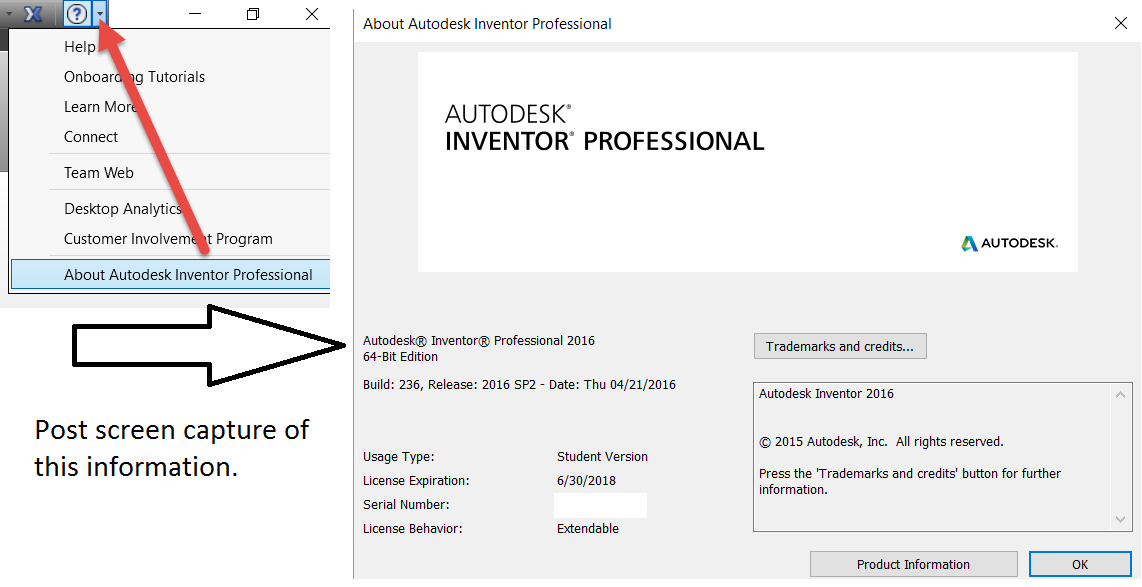Click the Serial Number value field
The height and width of the screenshot is (587, 1142).
(600, 505)
